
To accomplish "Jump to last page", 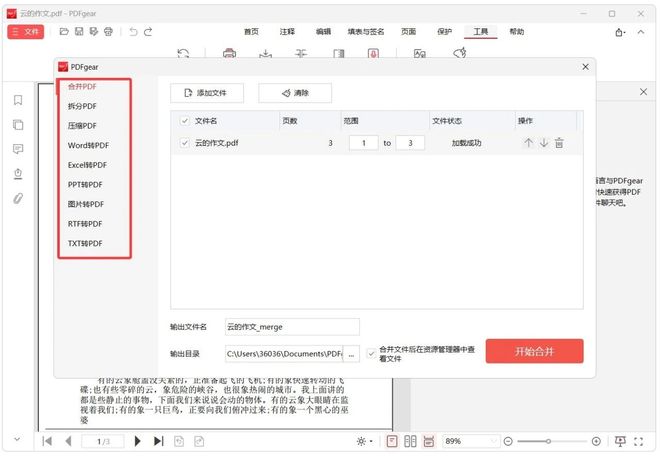I will (158, 441).
